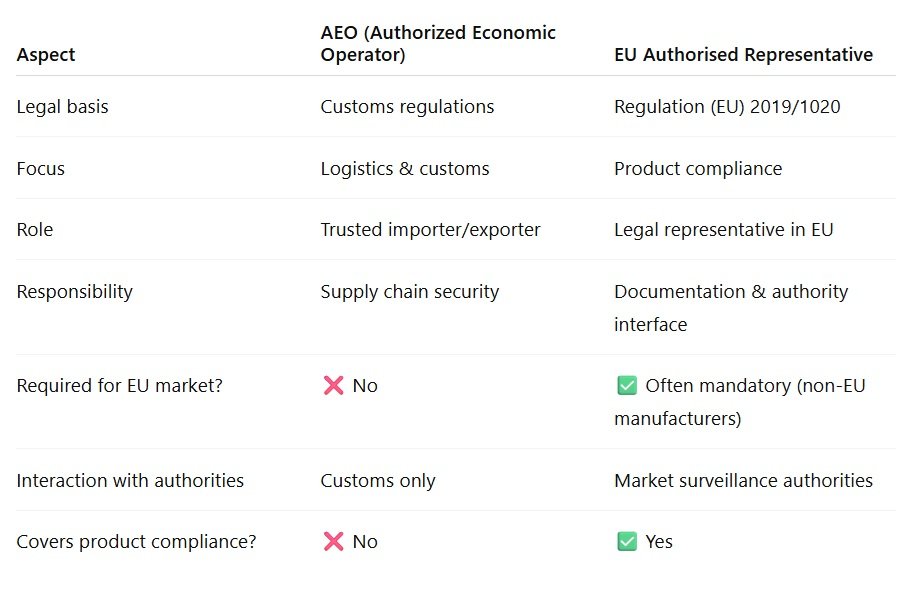Click the red X in the Covers product compliance row

coord(333,542)
